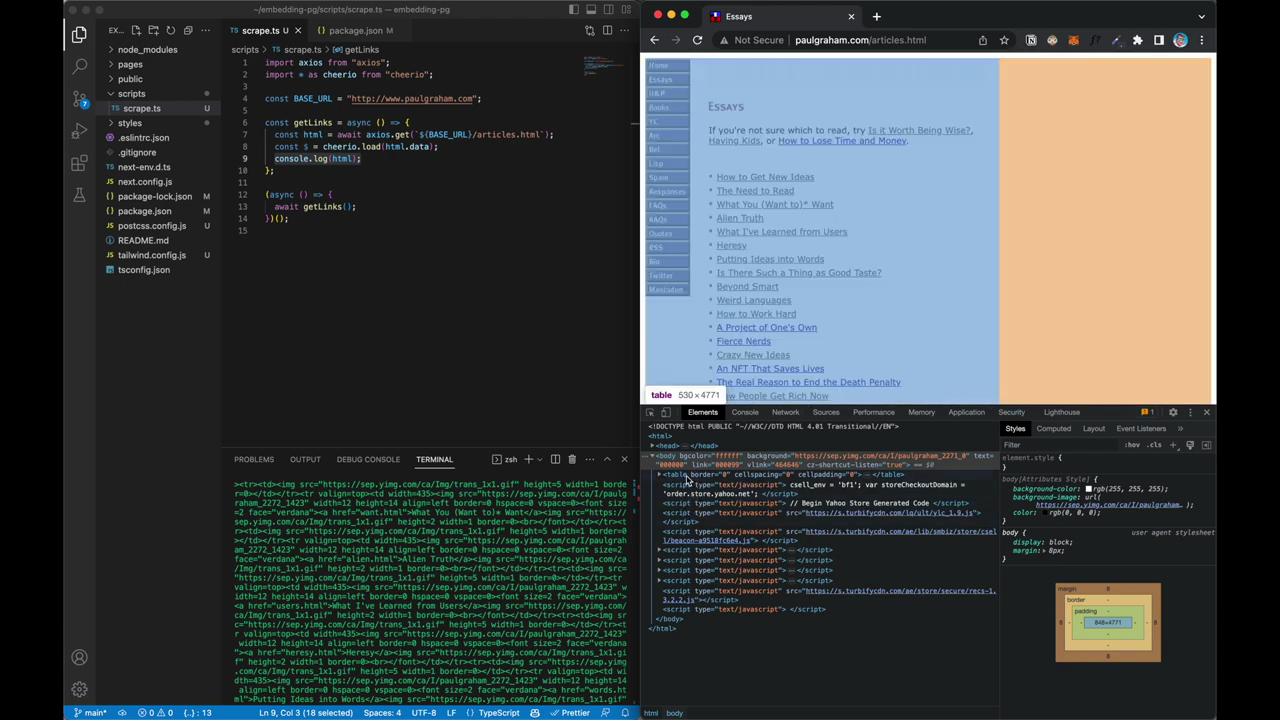This screenshot has height=720, width=1280.
Task: Go back in Chrome navigation
Action: tap(654, 40)
